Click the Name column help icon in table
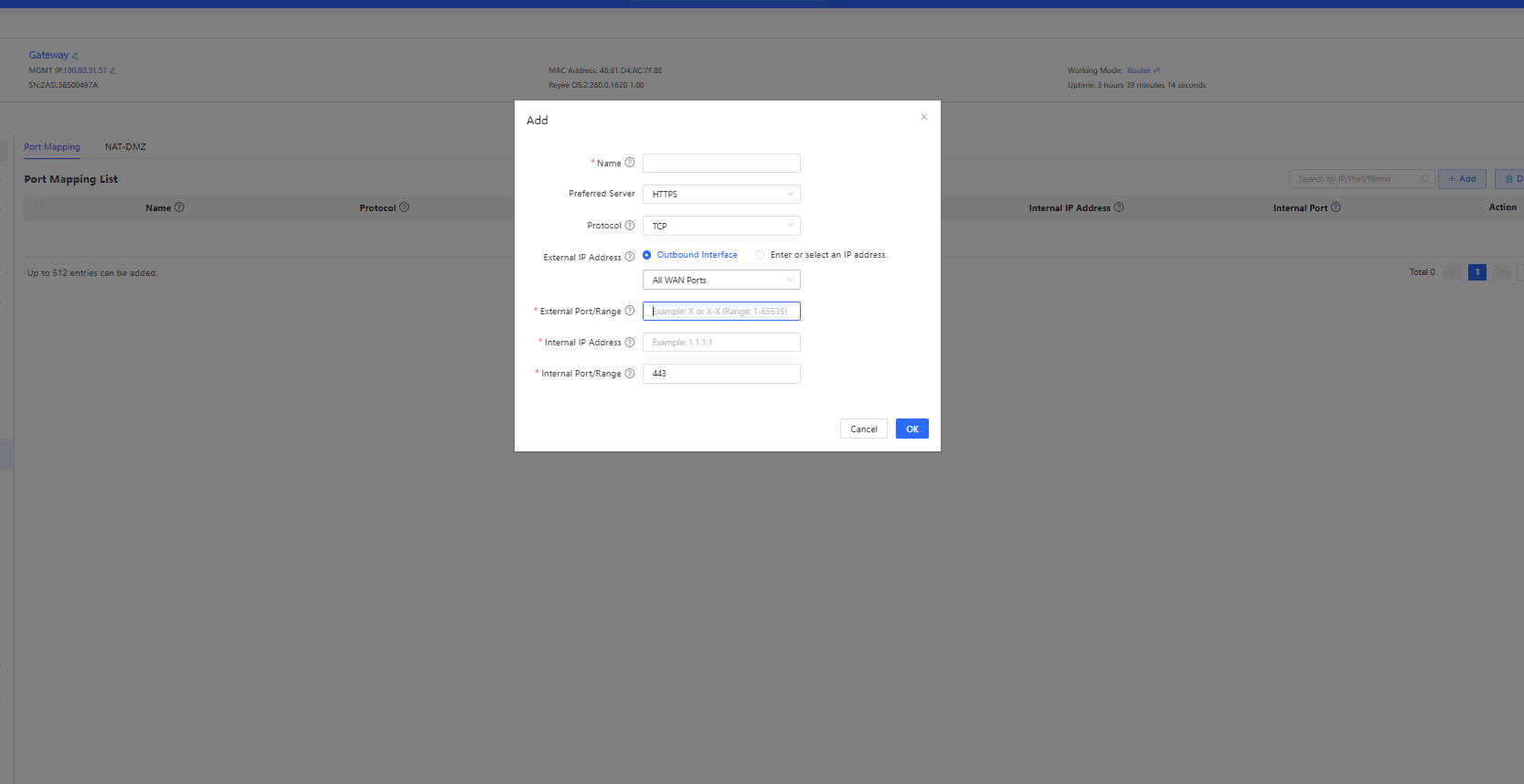The width and height of the screenshot is (1524, 784). pyautogui.click(x=179, y=207)
